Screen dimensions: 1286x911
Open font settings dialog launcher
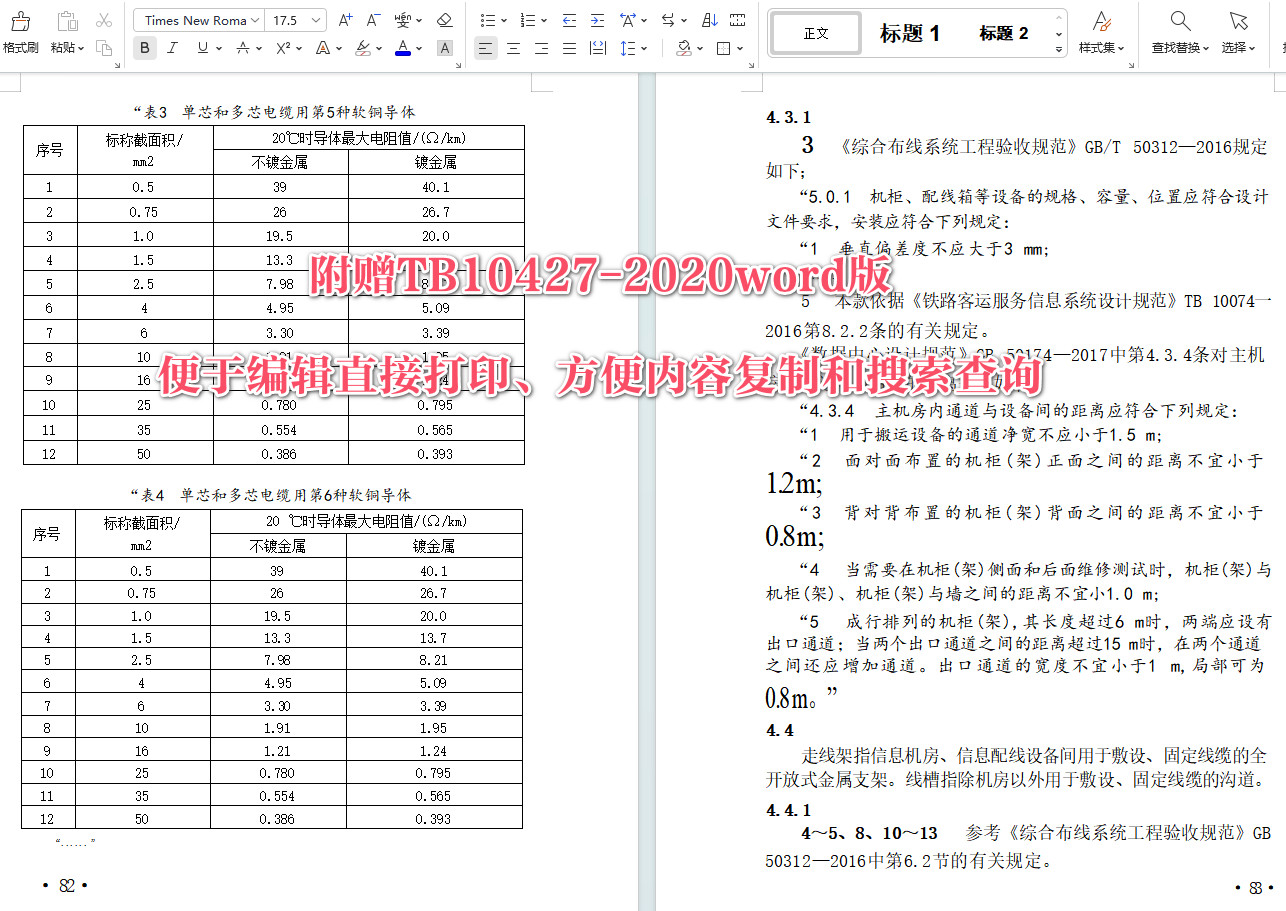click(x=457, y=66)
